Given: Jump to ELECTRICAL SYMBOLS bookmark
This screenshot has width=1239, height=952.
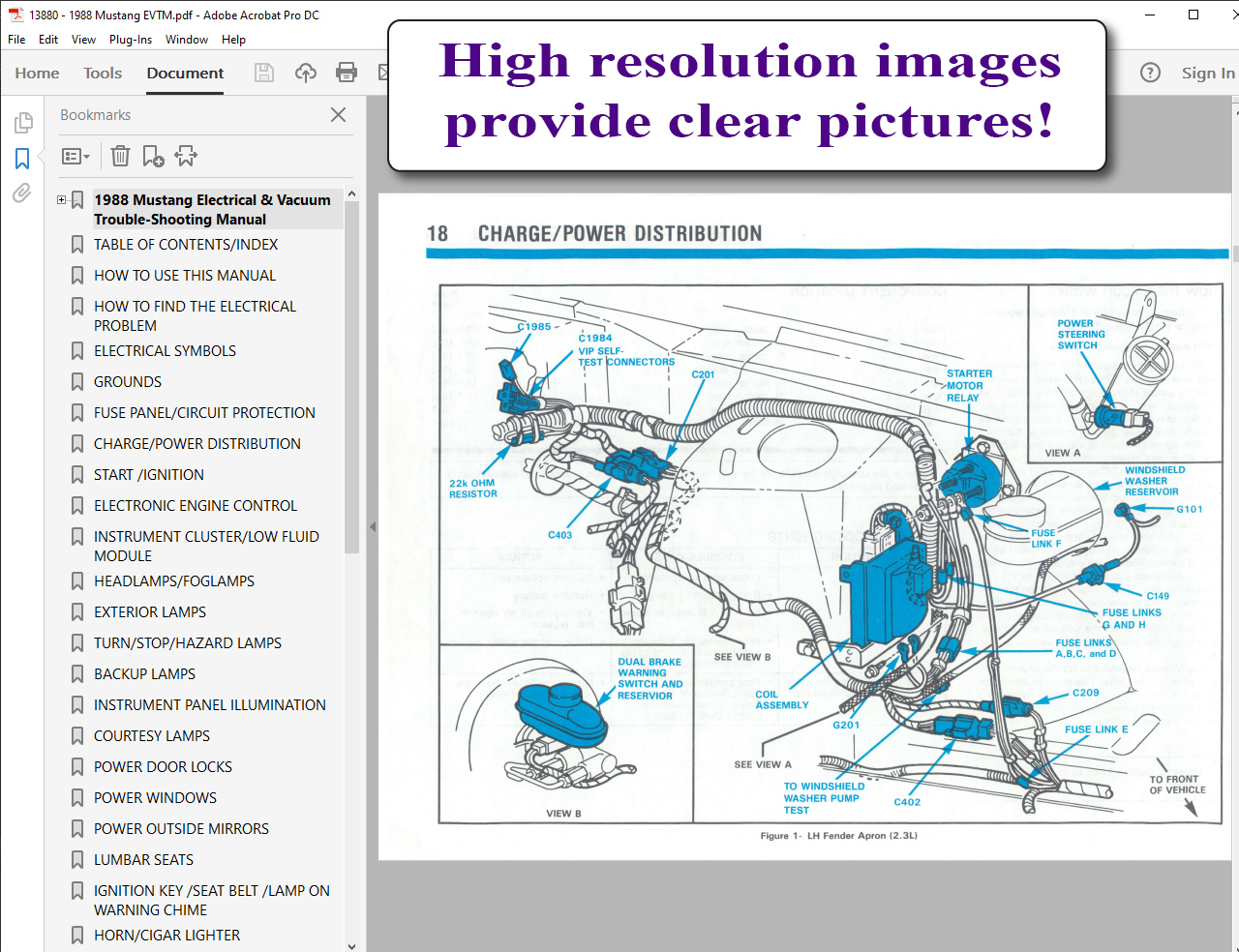Looking at the screenshot, I should [165, 351].
